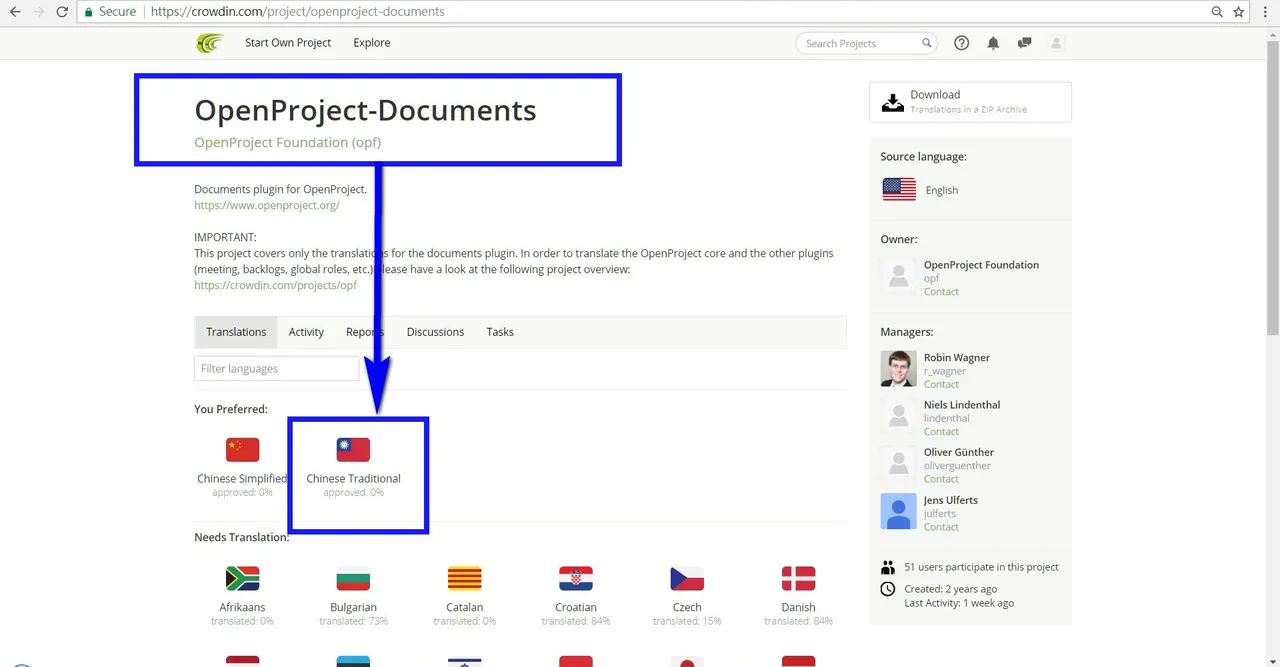Reload the page with refresh icon
This screenshot has height=667, width=1280.
[63, 12]
